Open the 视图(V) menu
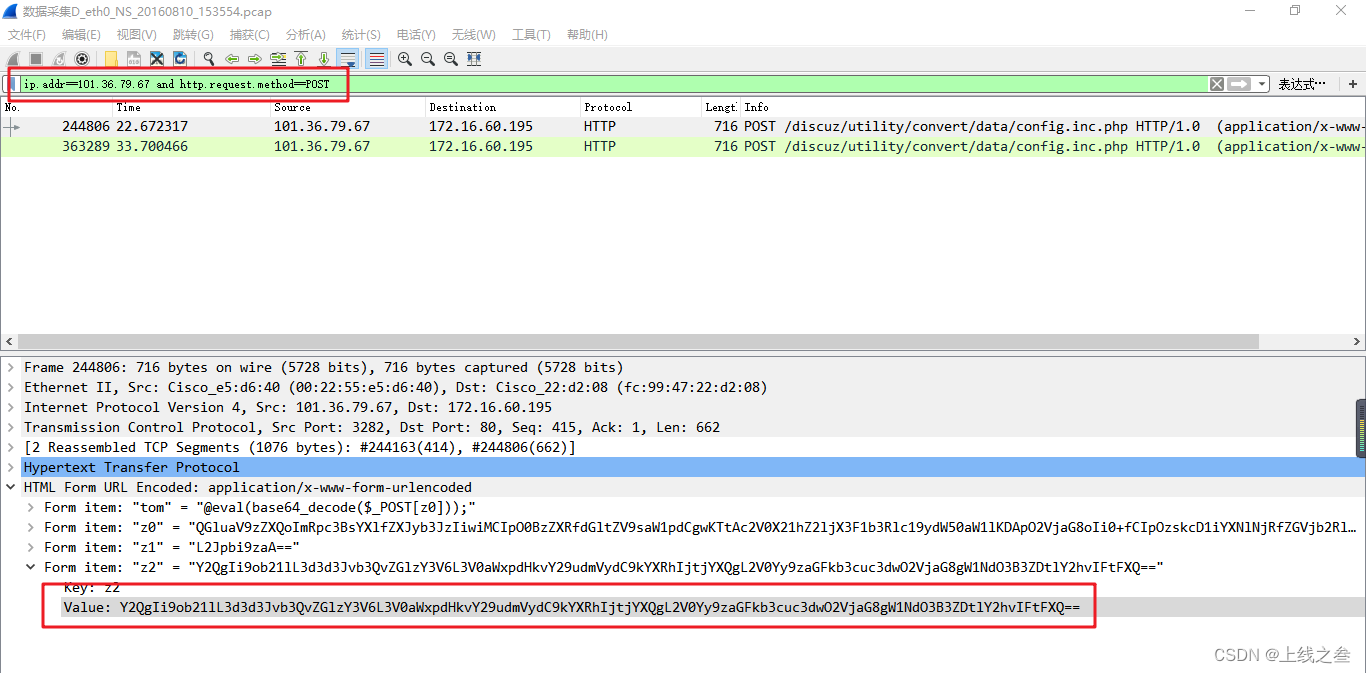Image resolution: width=1366 pixels, height=673 pixels. tap(136, 35)
